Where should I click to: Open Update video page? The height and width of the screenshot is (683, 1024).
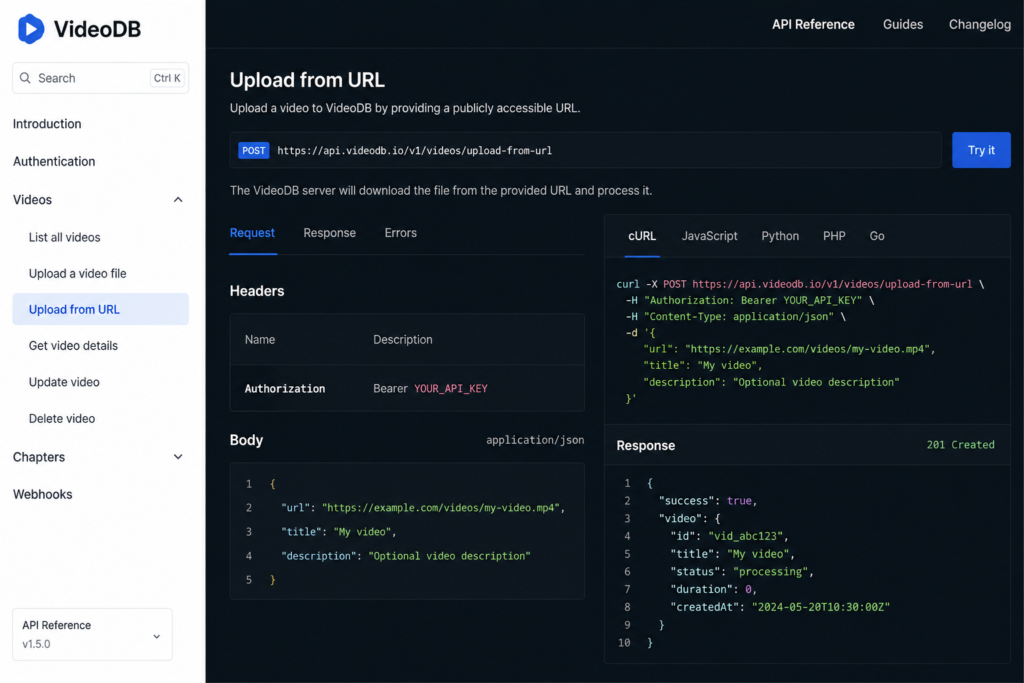(x=64, y=382)
